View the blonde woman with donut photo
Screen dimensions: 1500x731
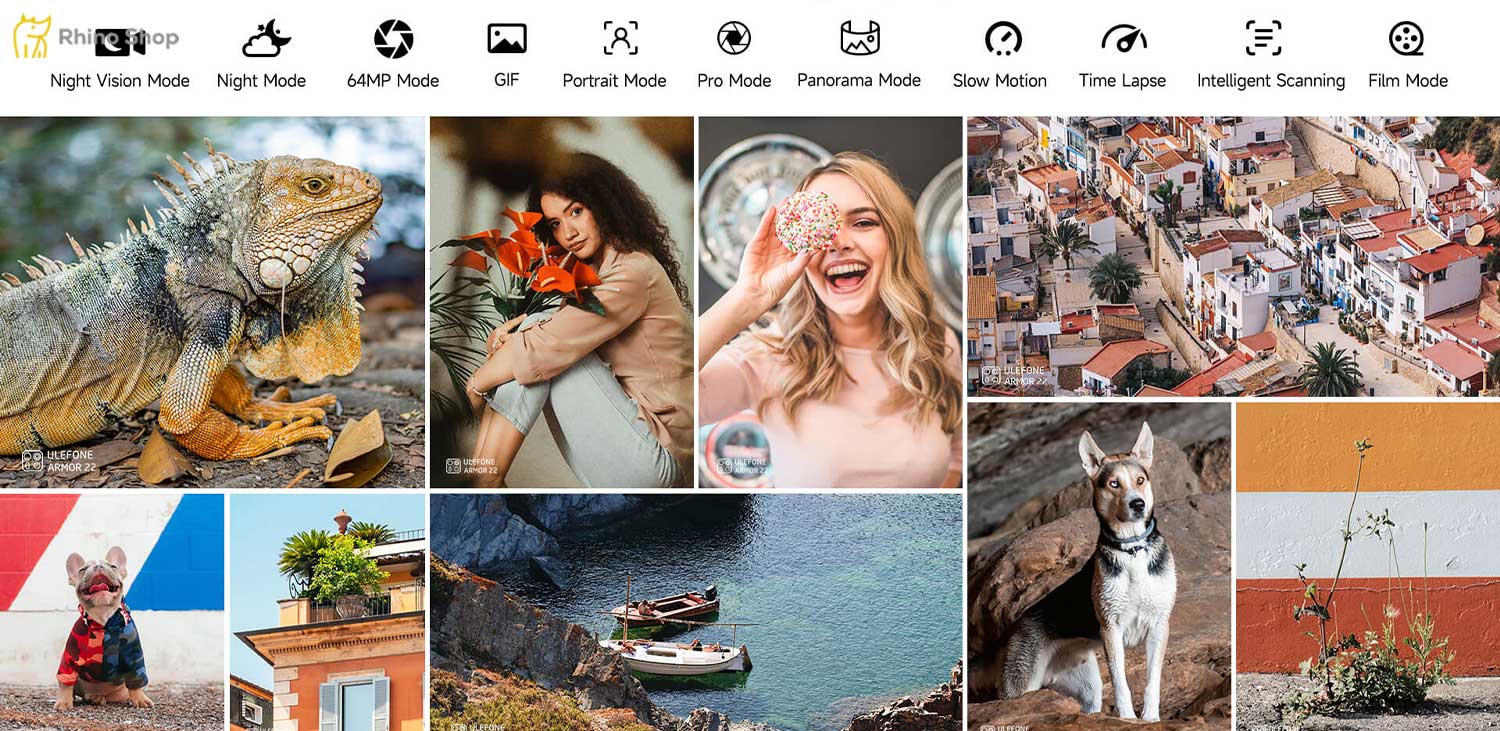tap(830, 302)
